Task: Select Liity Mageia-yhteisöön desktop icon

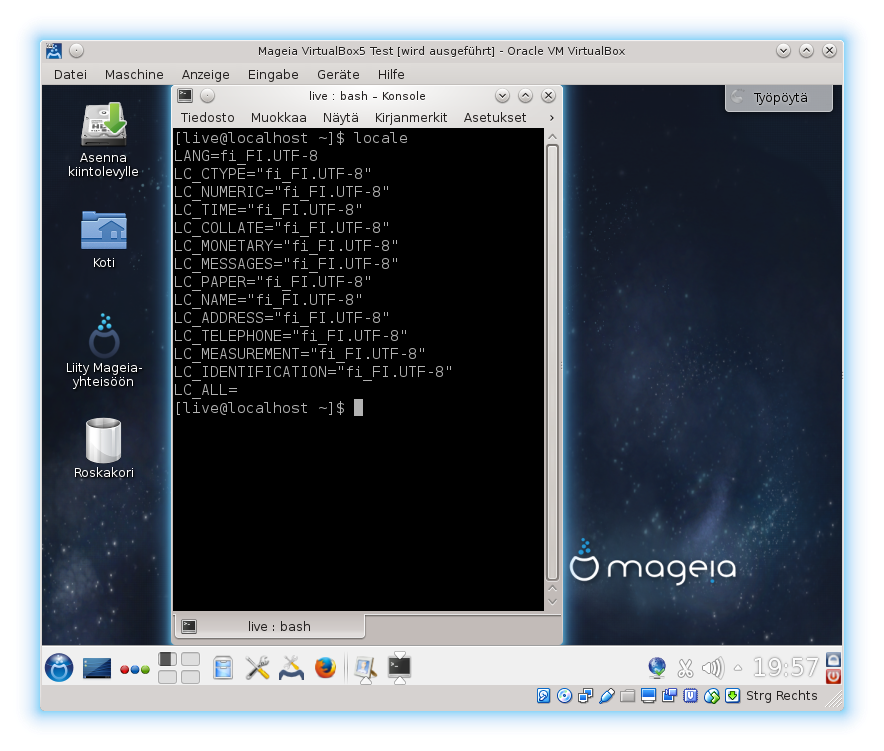Action: click(104, 351)
